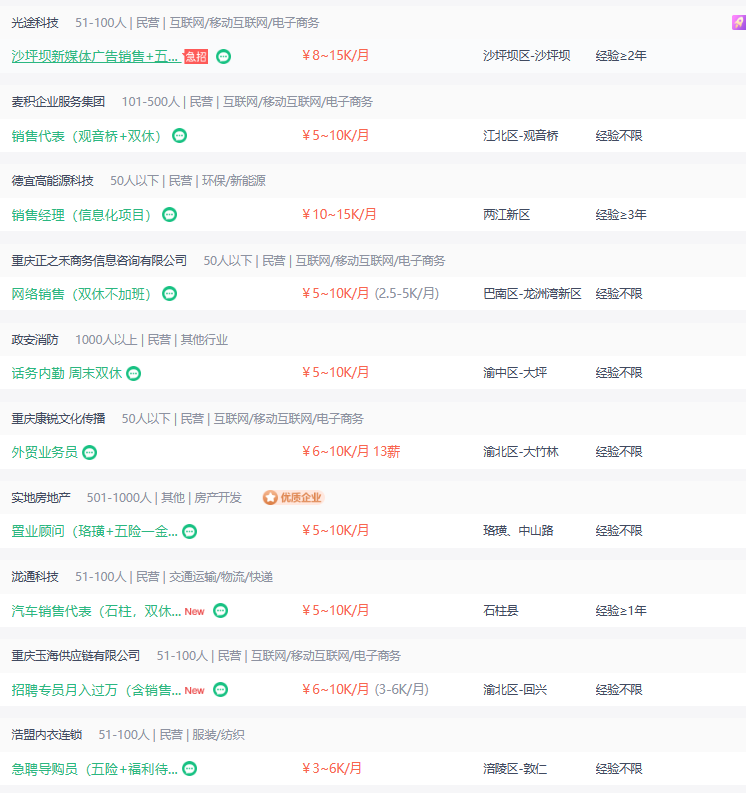Click location 沙坪坝区-沙坪坝

[526, 56]
